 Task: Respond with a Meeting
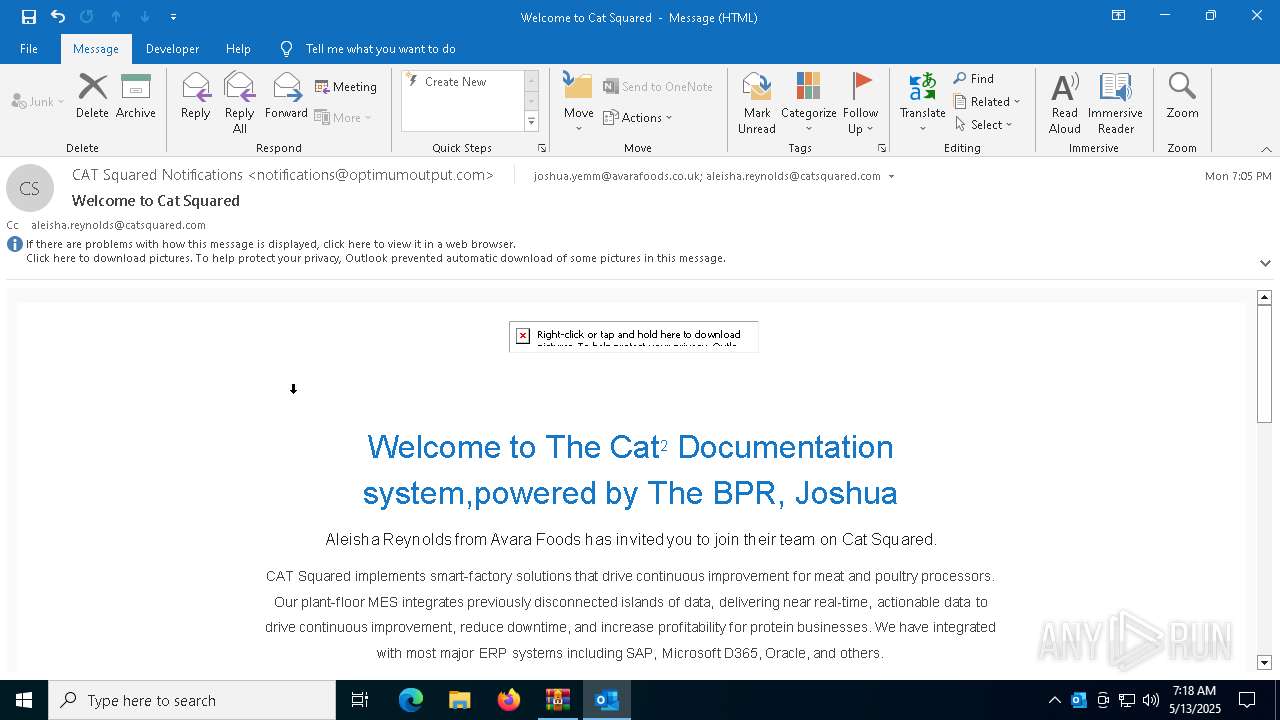[346, 87]
